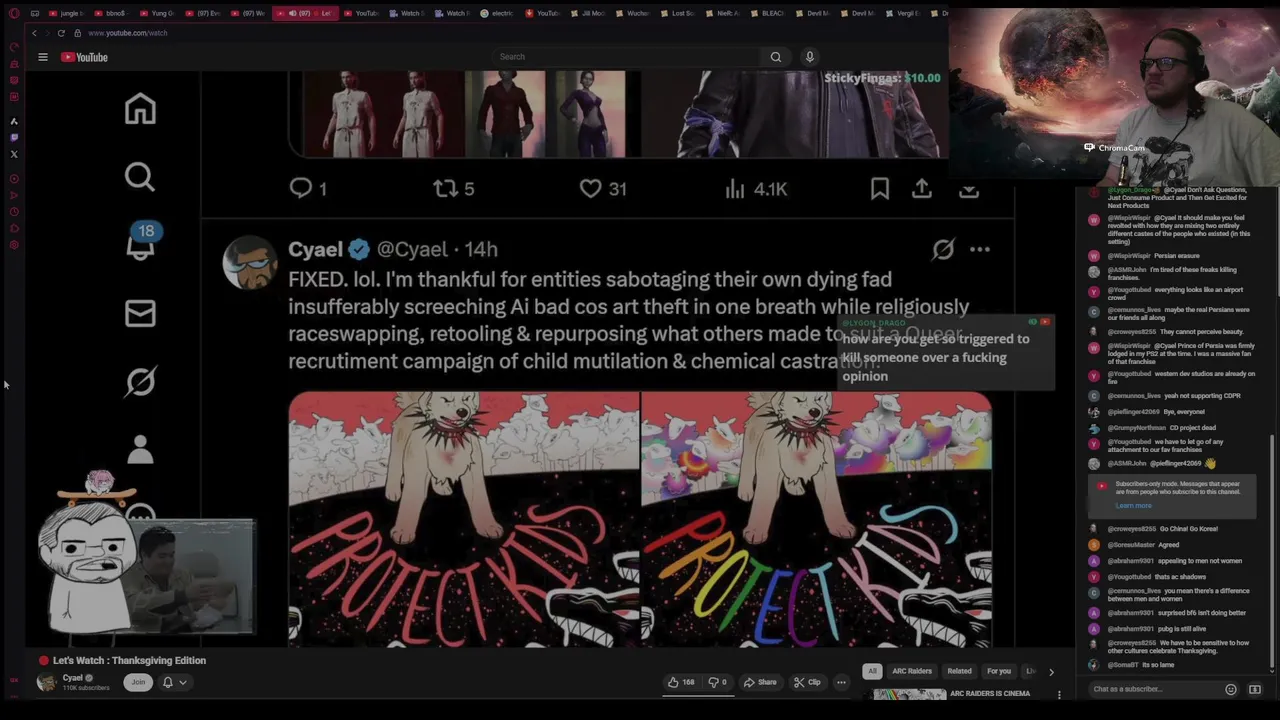Select the Related chip

(959, 671)
